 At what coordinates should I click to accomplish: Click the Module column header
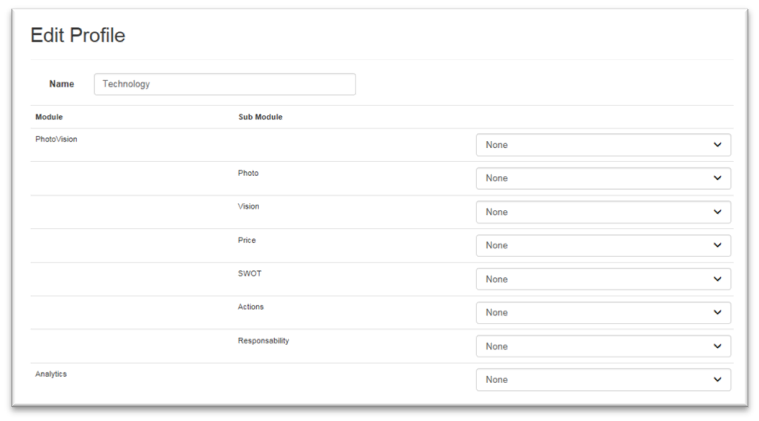(49, 117)
